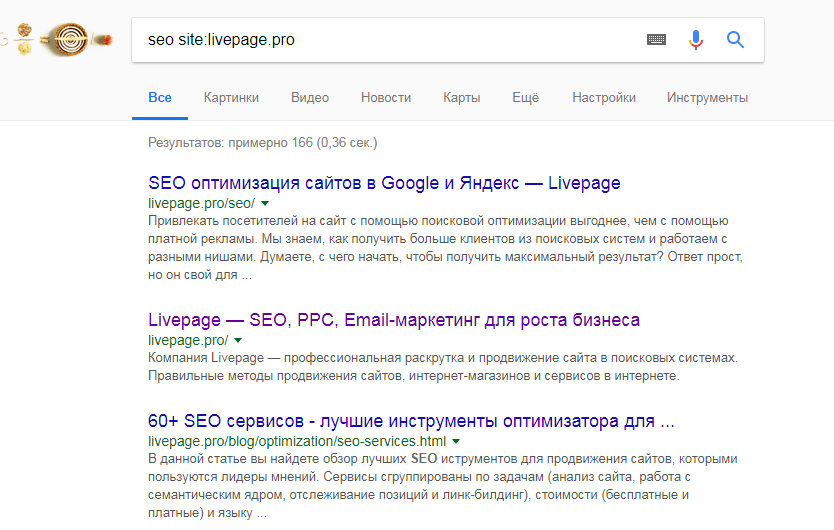834x530 pixels.
Task: Expand dropdown arrow next to livepage.pro/seo/
Action: tap(265, 203)
